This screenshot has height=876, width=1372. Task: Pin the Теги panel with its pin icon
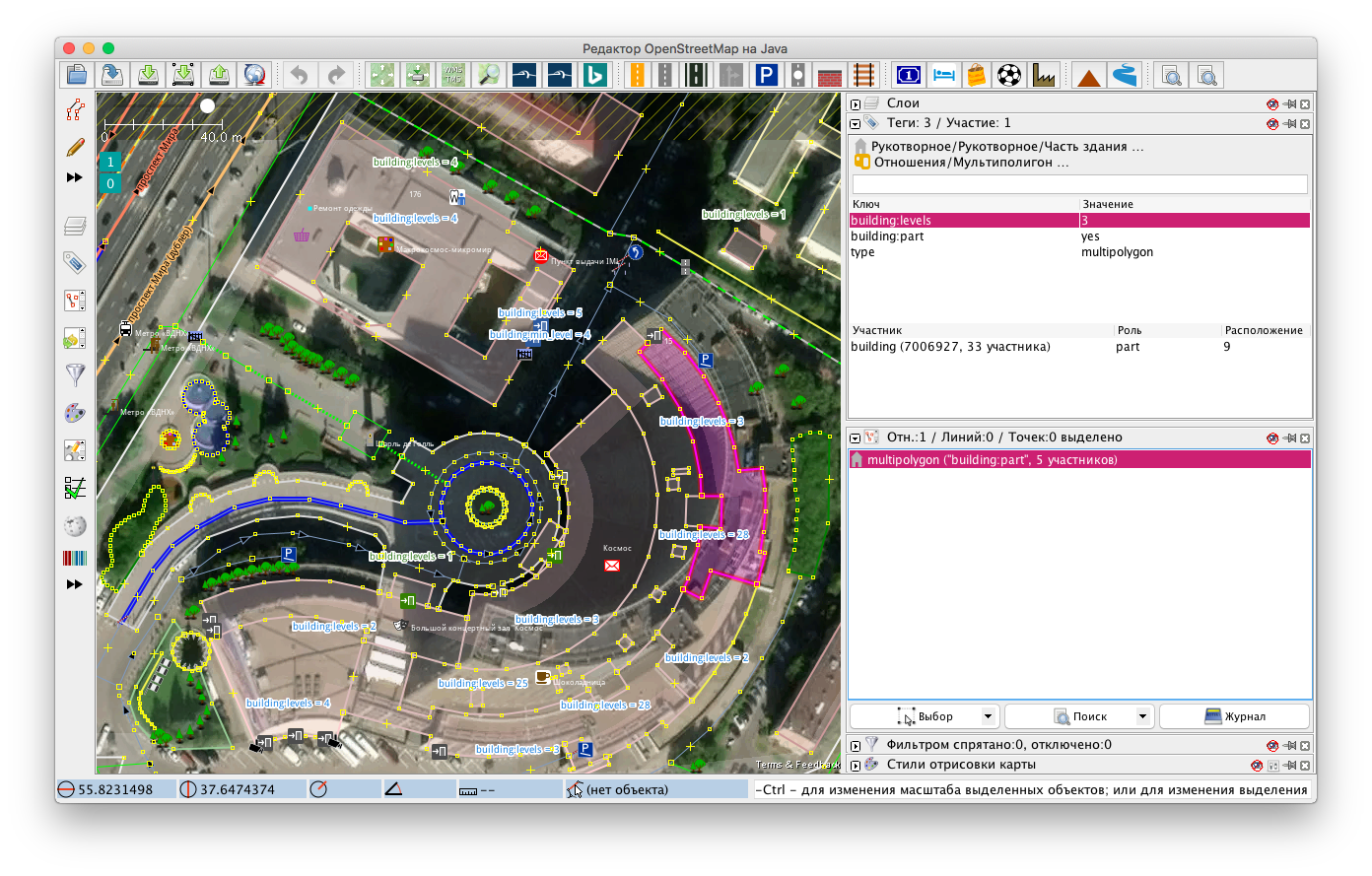click(x=1290, y=123)
